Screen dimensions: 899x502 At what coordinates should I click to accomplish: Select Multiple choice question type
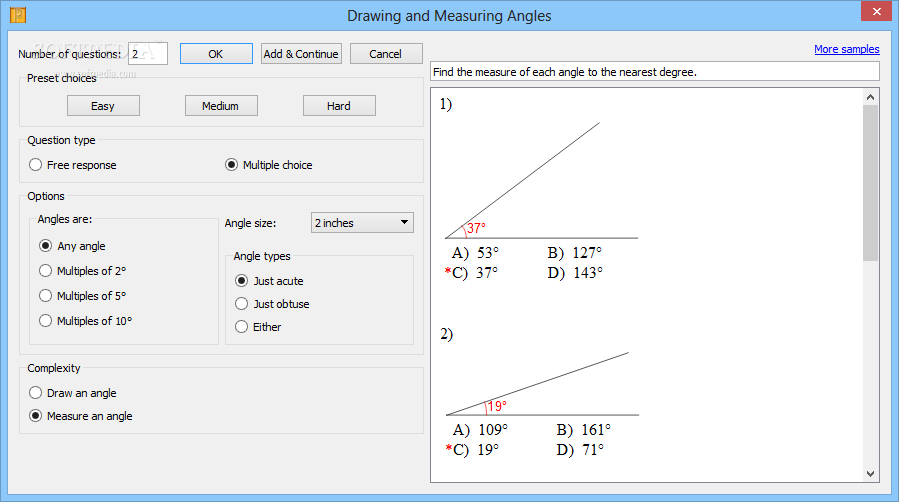[268, 165]
